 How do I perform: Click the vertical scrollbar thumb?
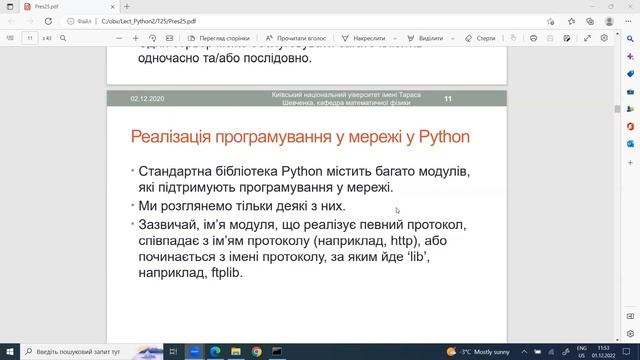point(617,109)
